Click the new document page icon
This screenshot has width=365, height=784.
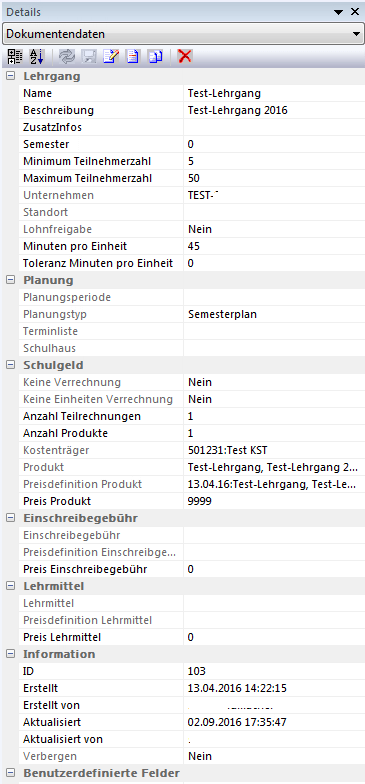click(132, 56)
